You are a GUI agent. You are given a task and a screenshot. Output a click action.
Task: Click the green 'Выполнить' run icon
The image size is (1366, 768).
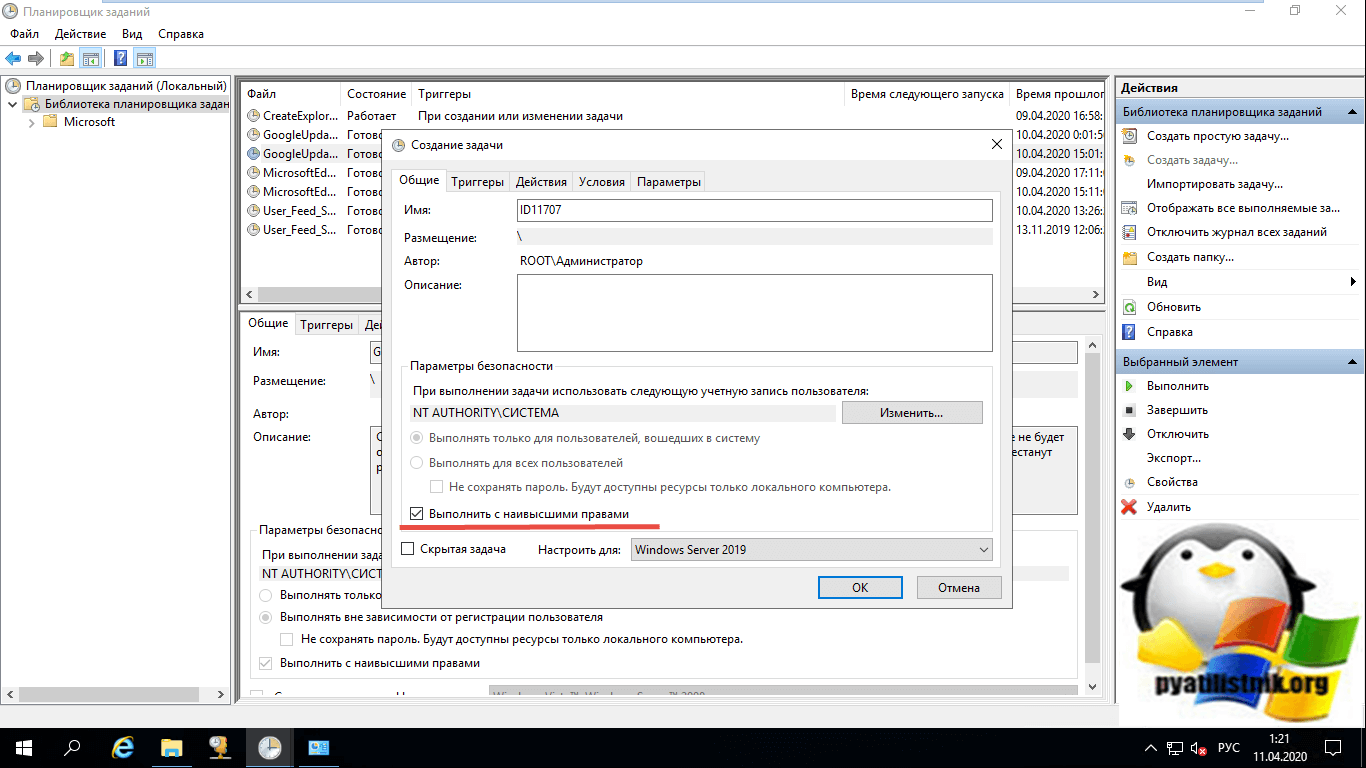pyautogui.click(x=1130, y=386)
